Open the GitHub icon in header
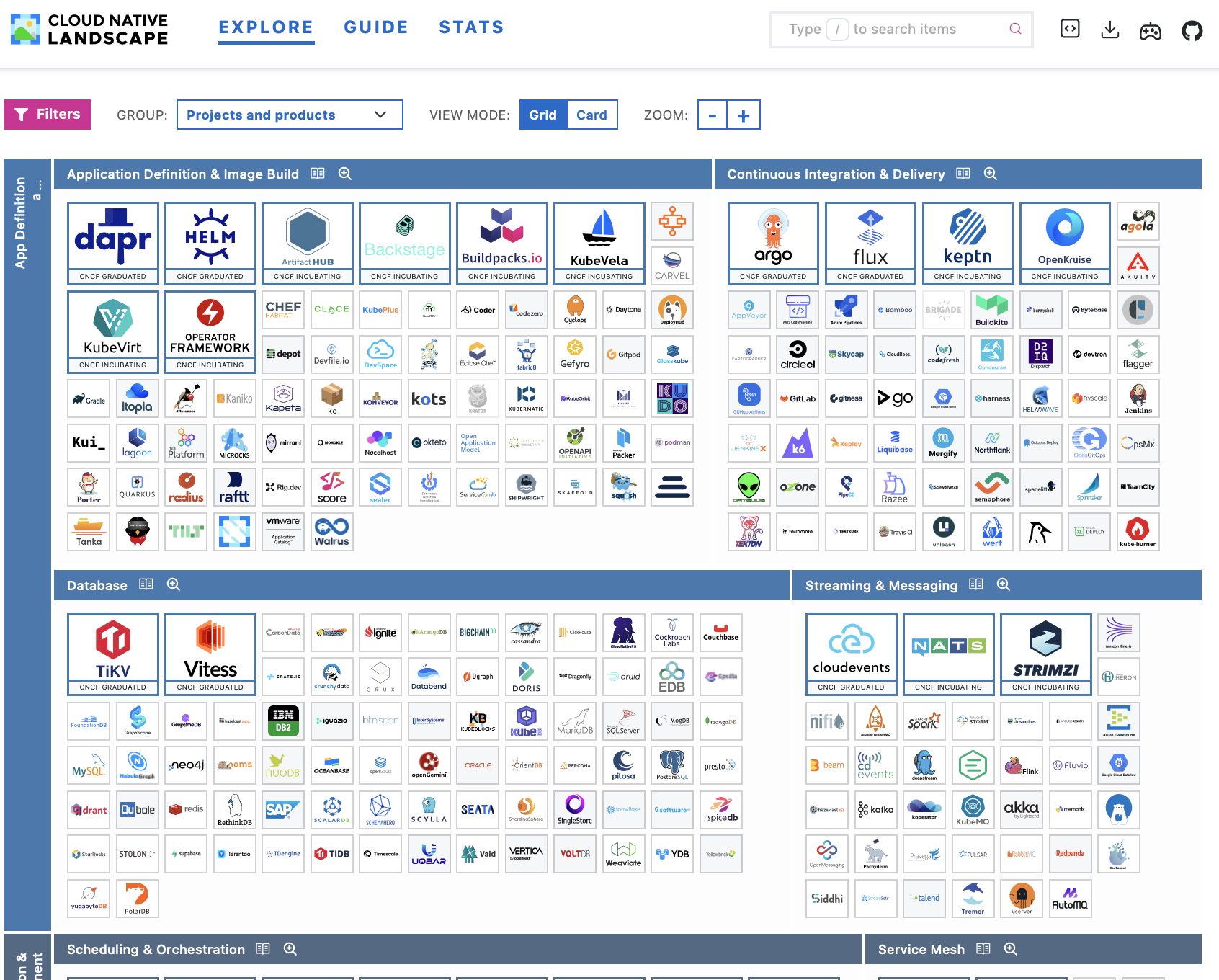This screenshot has width=1219, height=980. pyautogui.click(x=1192, y=30)
